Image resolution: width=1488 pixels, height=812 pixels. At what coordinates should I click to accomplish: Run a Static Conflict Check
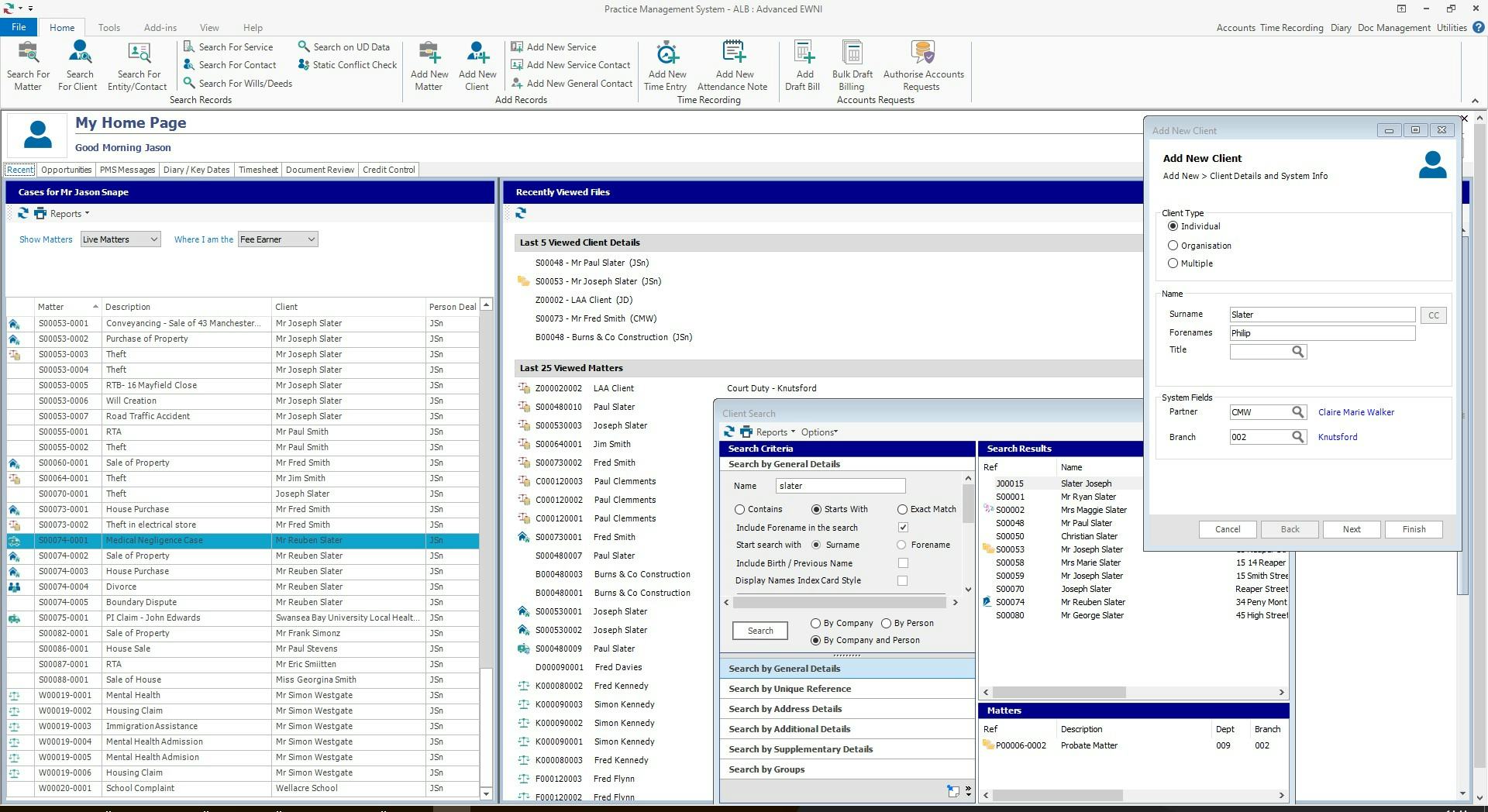[x=346, y=64]
